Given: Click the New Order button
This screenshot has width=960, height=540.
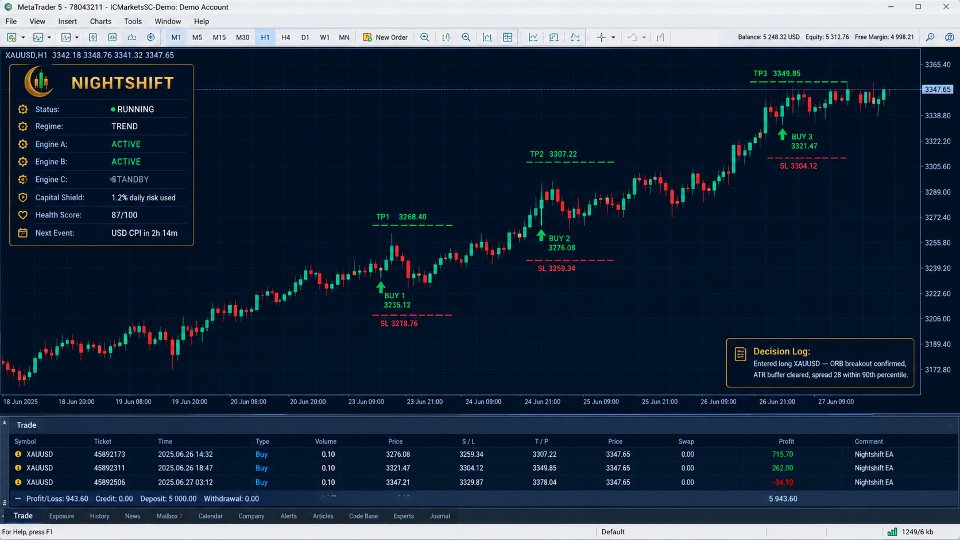Looking at the screenshot, I should coord(385,37).
